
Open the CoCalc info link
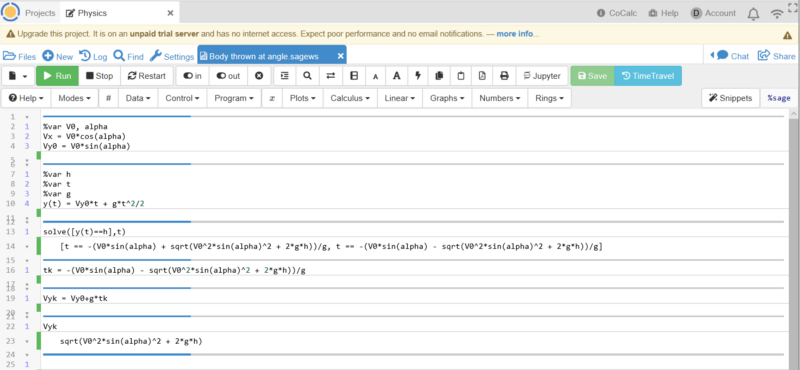click(x=618, y=13)
